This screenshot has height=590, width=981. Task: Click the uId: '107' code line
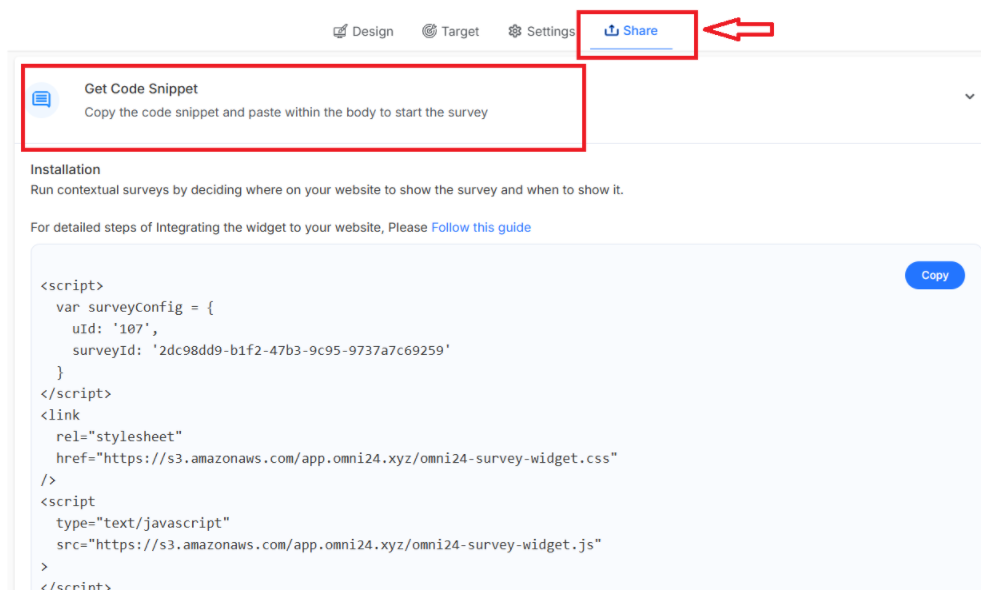coord(114,328)
